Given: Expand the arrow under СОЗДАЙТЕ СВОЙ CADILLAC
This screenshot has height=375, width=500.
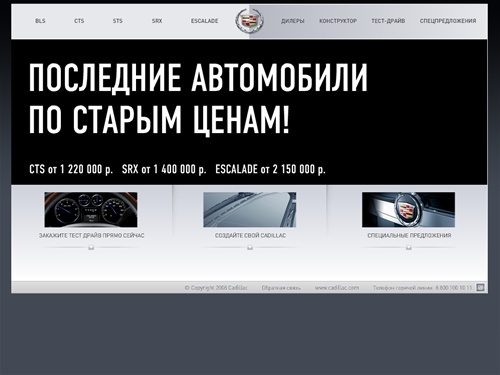Looking at the screenshot, I should [250, 248].
